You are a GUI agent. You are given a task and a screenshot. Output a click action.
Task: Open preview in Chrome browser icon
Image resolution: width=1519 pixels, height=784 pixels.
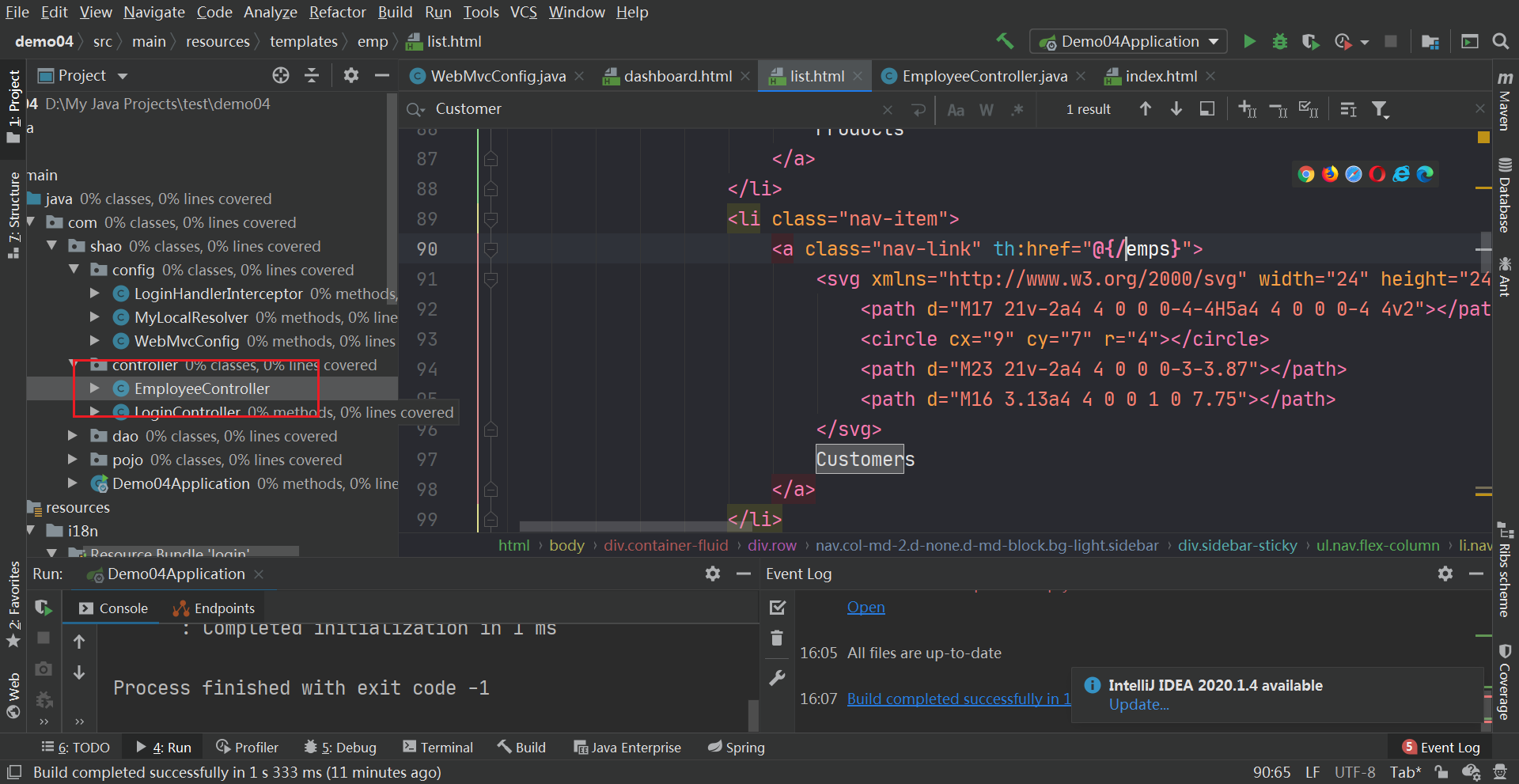tap(1306, 174)
